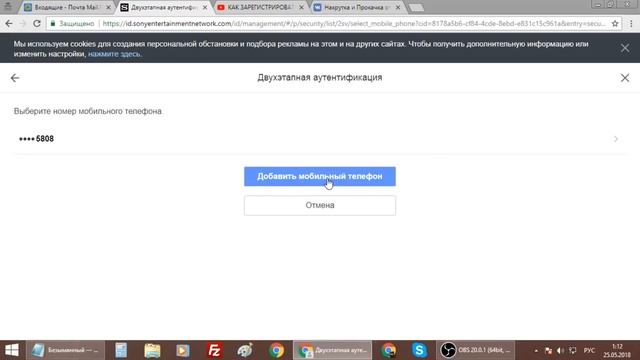Open the OBS 20.0.1 taskbar window
Viewport: 640px width, 360px height.
(x=476, y=350)
